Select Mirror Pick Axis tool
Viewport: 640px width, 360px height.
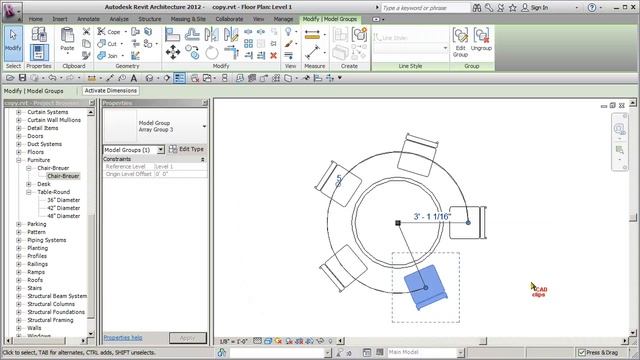click(x=211, y=34)
